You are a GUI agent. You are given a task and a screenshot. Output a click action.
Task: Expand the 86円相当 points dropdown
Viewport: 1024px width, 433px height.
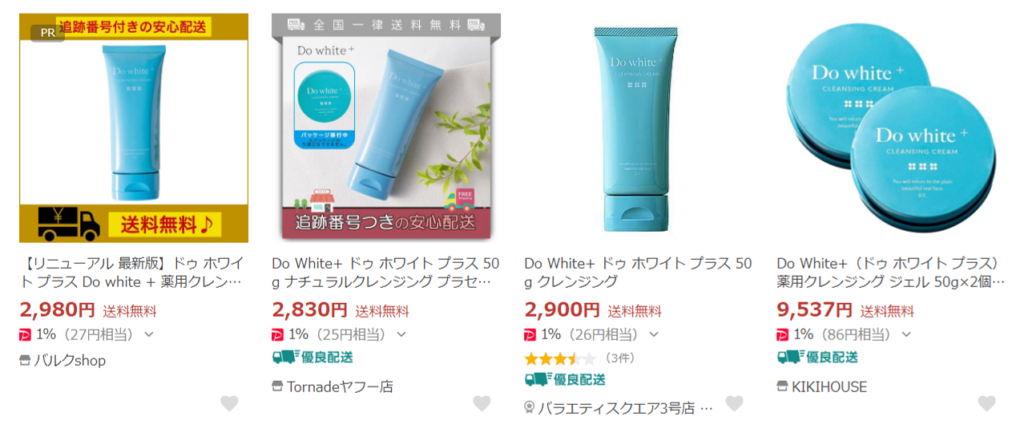[906, 335]
